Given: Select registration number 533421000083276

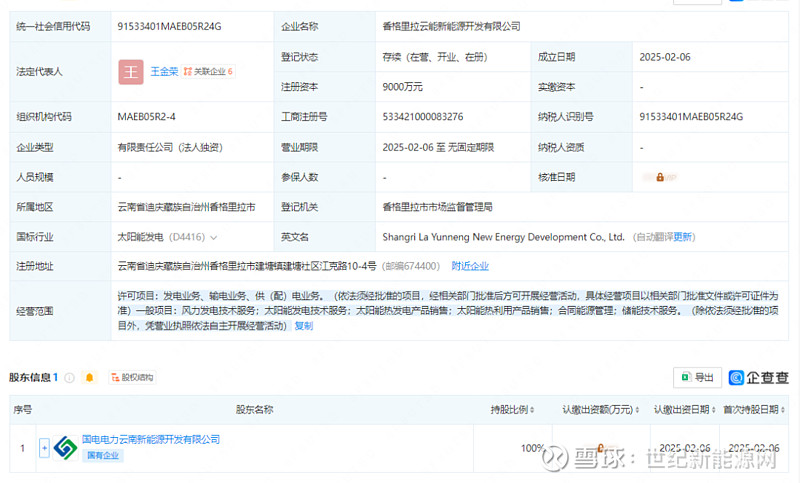Looking at the screenshot, I should (x=423, y=117).
